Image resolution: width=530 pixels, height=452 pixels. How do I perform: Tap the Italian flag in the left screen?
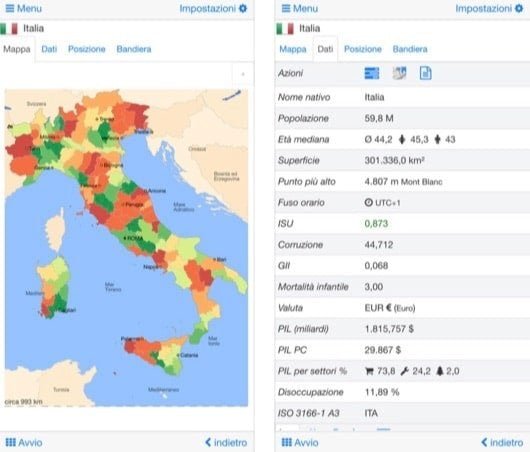9,29
